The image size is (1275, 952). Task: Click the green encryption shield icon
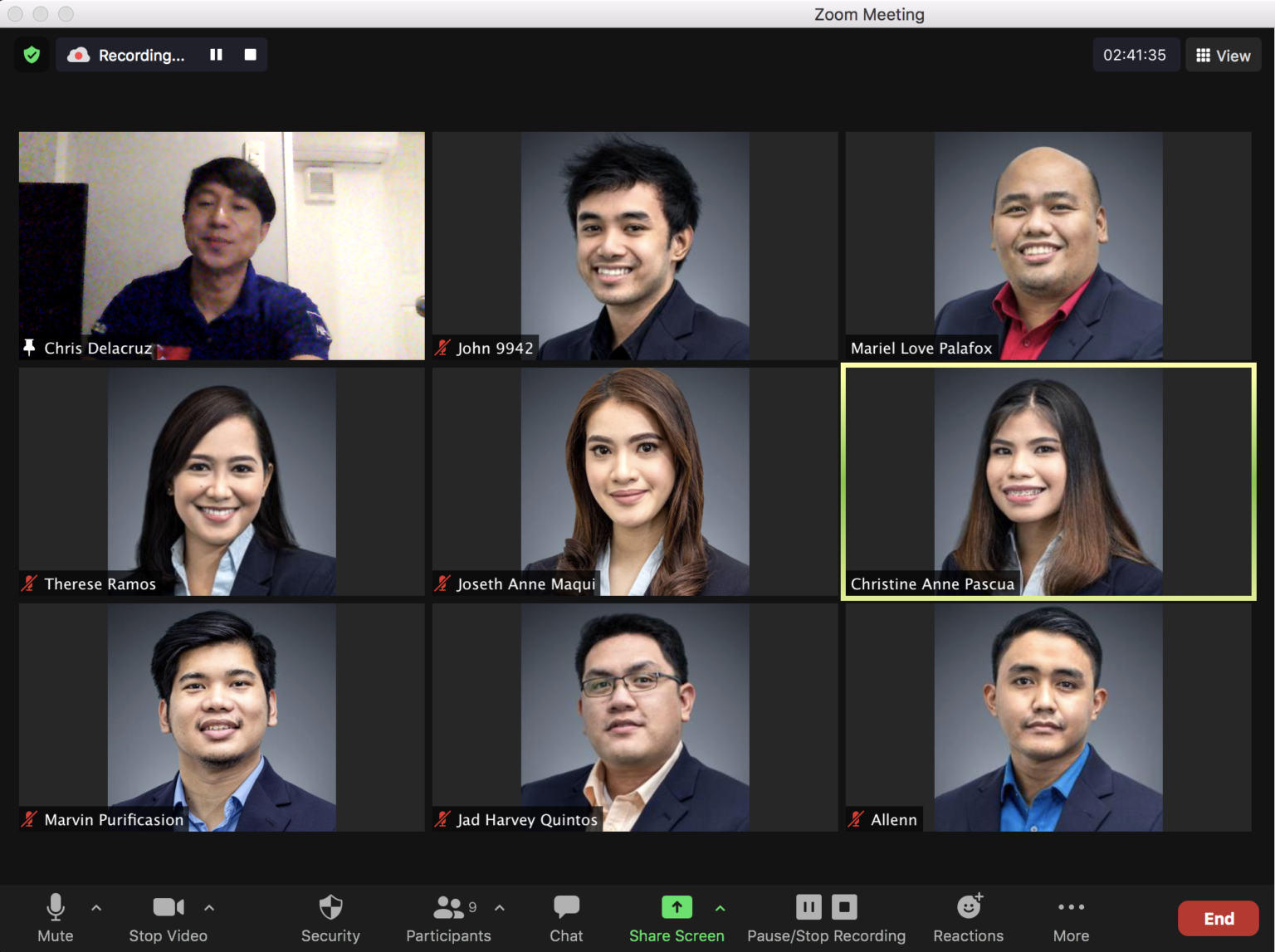pyautogui.click(x=32, y=55)
